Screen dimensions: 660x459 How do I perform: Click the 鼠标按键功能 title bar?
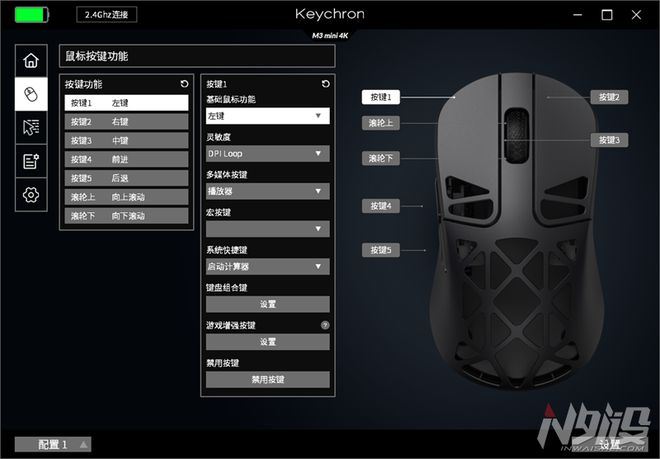point(197,56)
